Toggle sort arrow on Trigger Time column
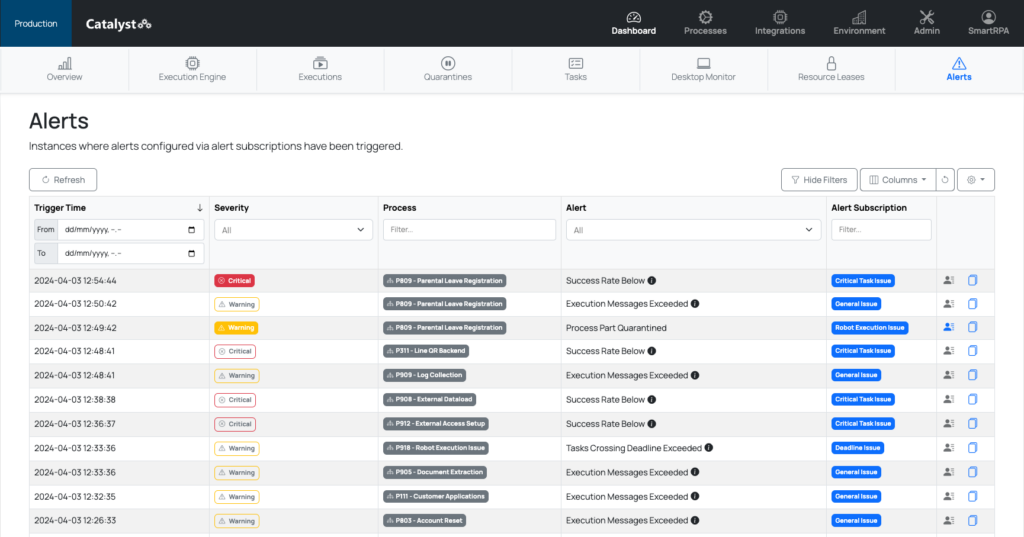 tap(200, 208)
